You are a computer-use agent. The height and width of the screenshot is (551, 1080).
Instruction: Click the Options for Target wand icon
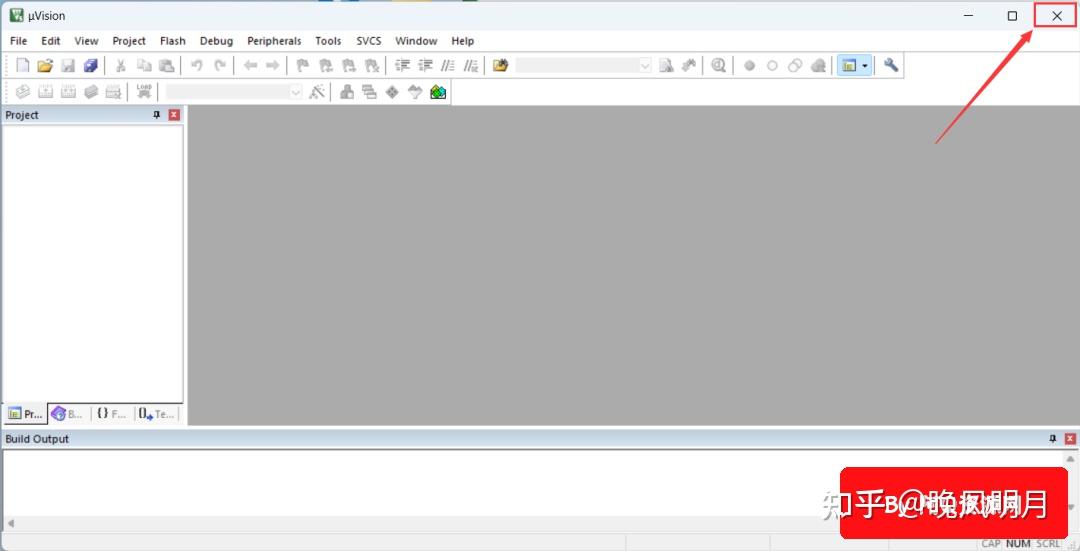click(317, 92)
